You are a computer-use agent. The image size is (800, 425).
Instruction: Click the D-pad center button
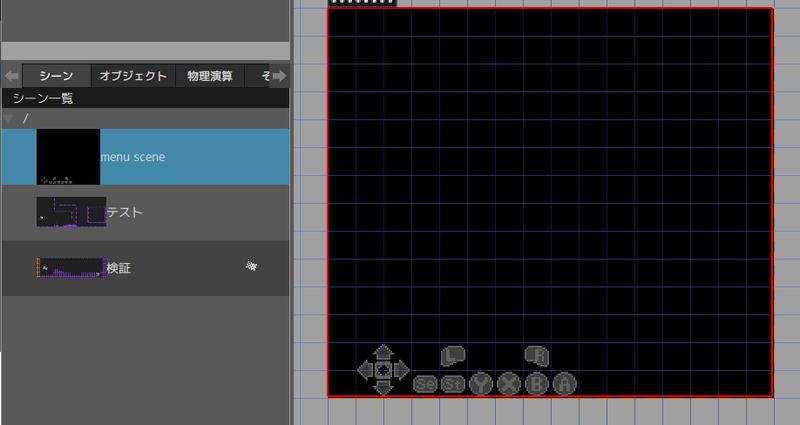pyautogui.click(x=383, y=370)
